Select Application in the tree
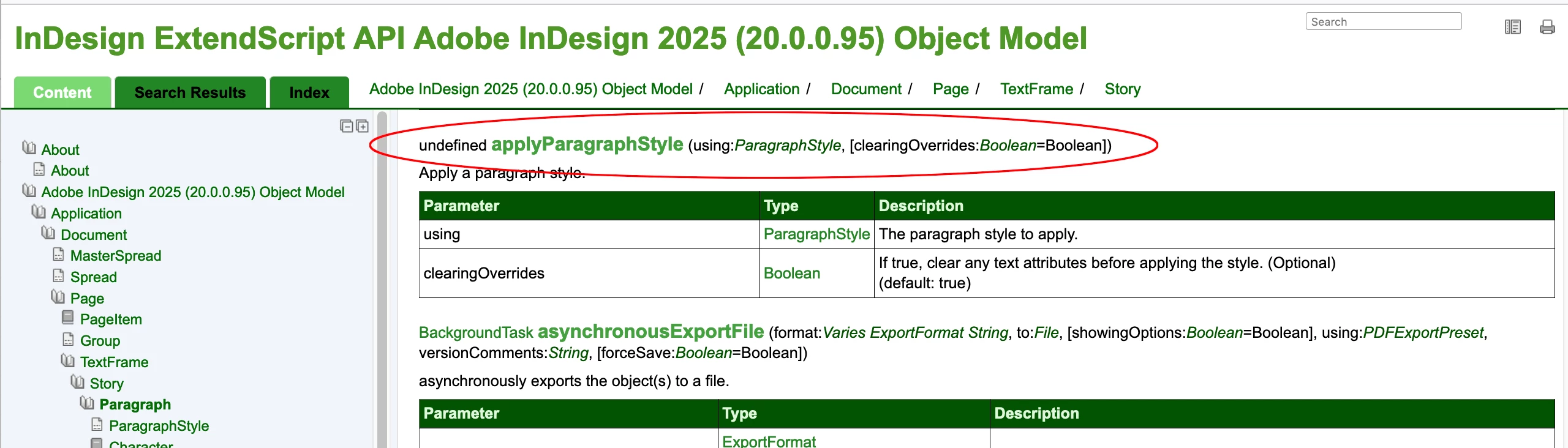 (86, 214)
